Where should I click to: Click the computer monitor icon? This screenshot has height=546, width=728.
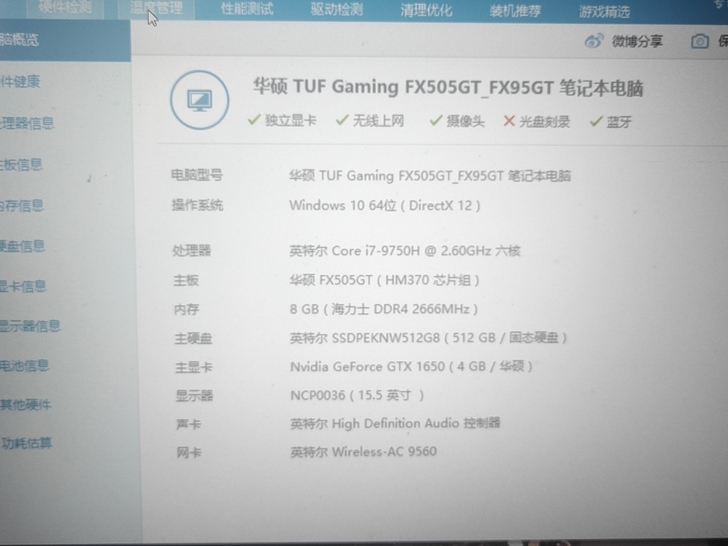click(200, 100)
